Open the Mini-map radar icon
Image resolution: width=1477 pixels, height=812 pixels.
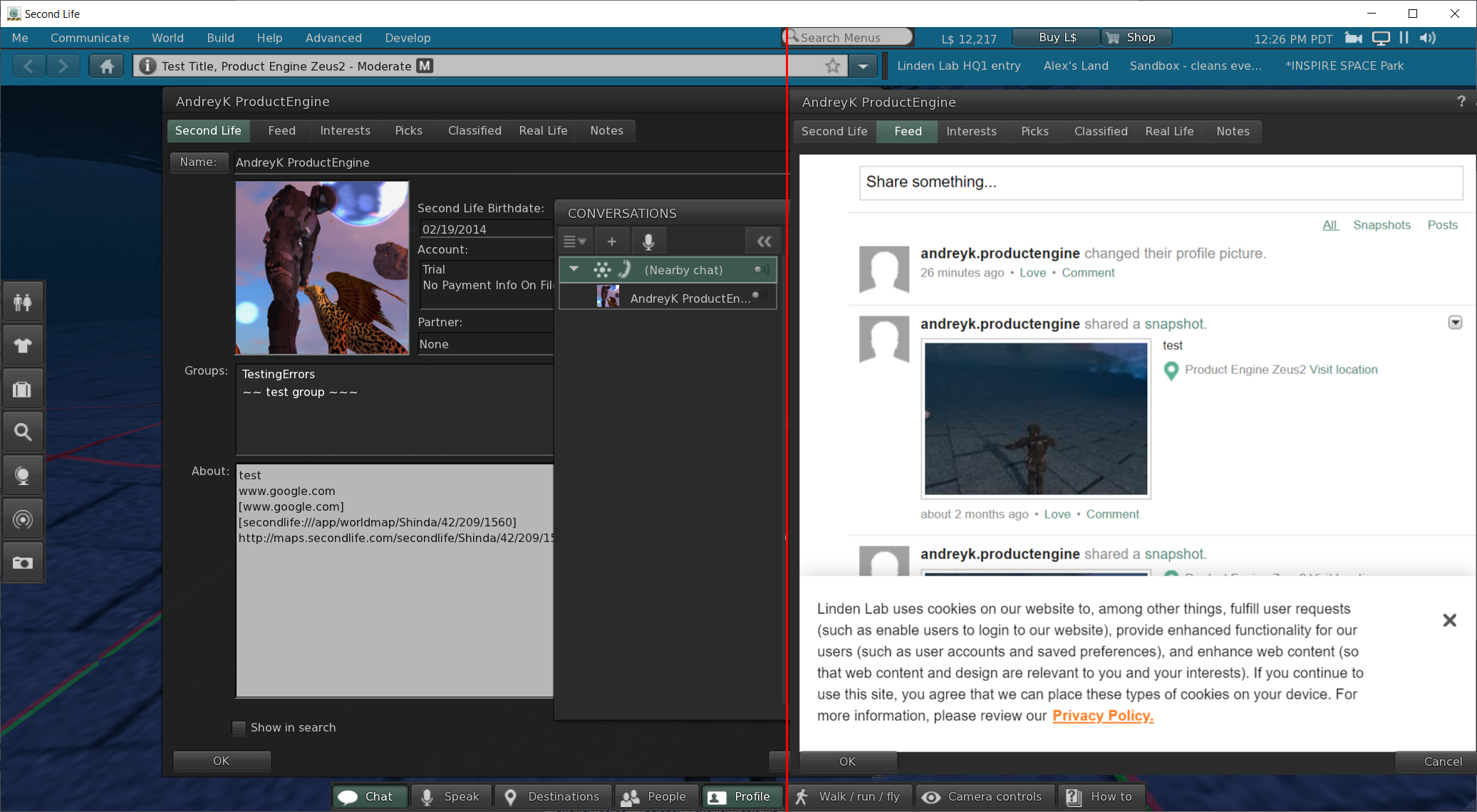(x=24, y=519)
